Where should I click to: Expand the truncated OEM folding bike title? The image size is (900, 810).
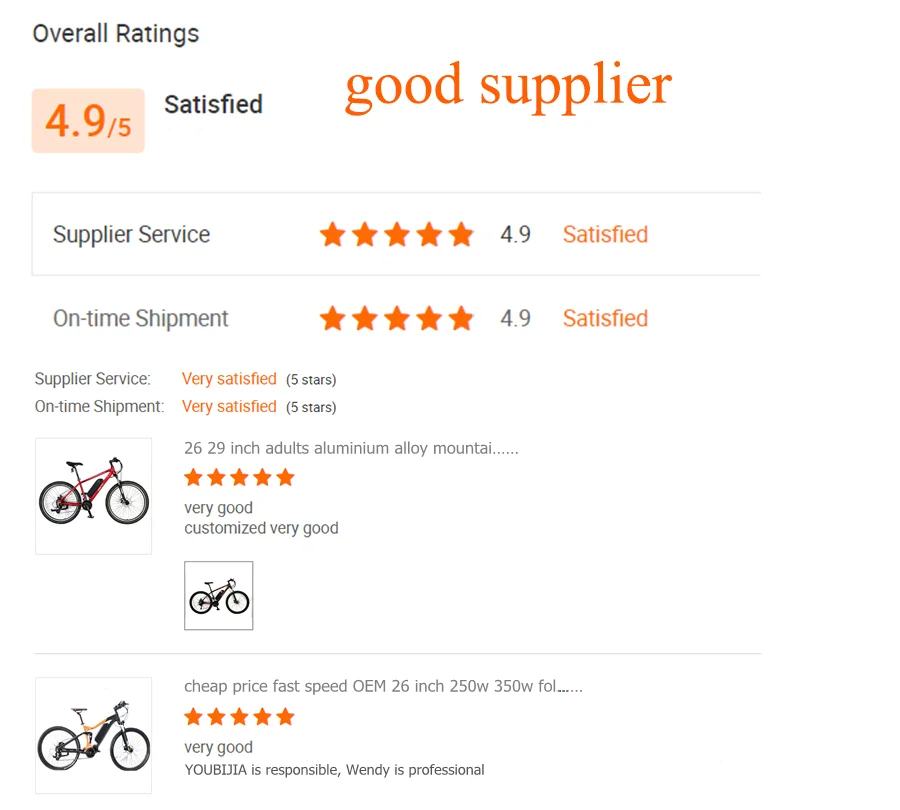[384, 686]
